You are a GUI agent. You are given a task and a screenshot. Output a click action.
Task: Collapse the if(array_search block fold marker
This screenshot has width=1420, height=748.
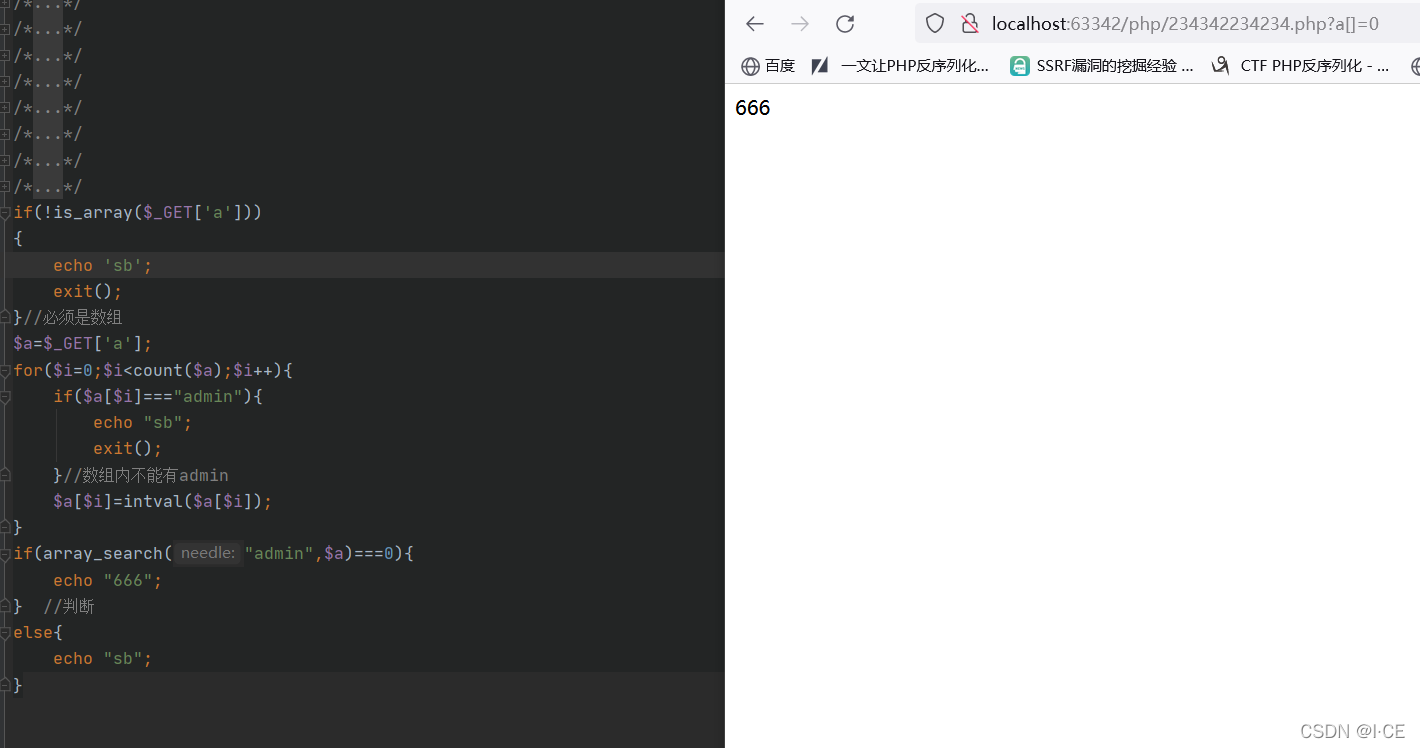click(5, 553)
